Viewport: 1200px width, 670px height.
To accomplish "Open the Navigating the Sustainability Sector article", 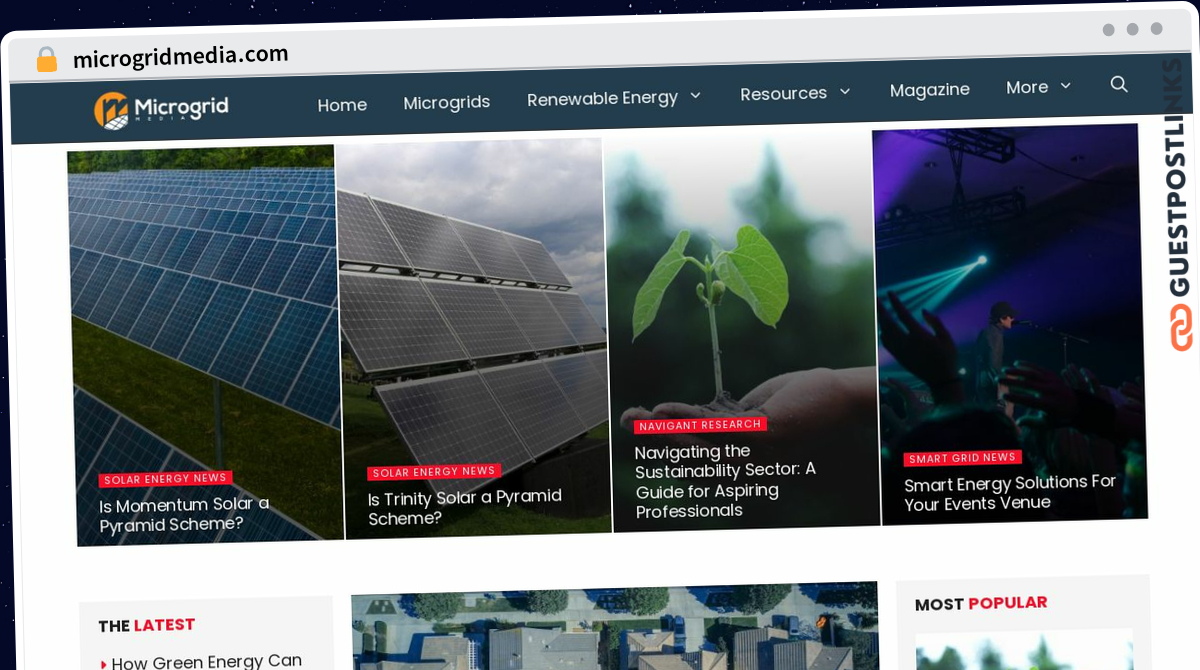I will pos(725,481).
